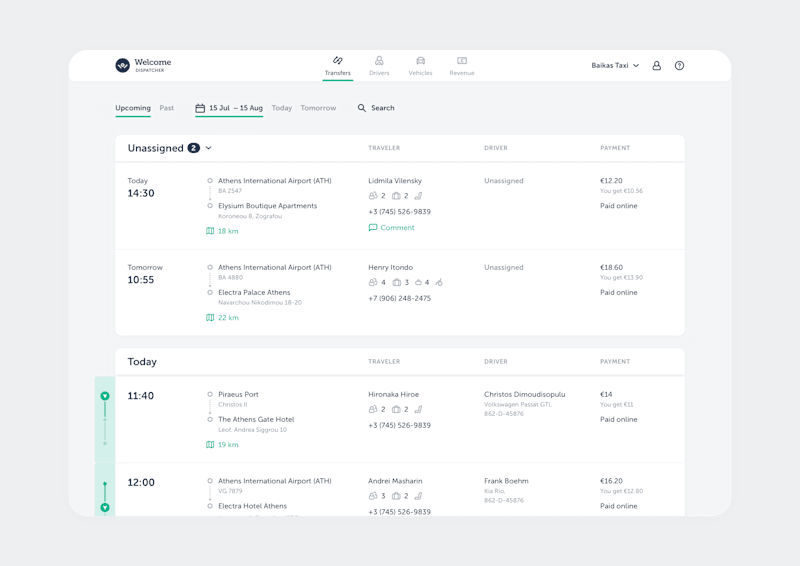The height and width of the screenshot is (566, 800).
Task: Filter transfers by Tomorrow
Action: (318, 108)
